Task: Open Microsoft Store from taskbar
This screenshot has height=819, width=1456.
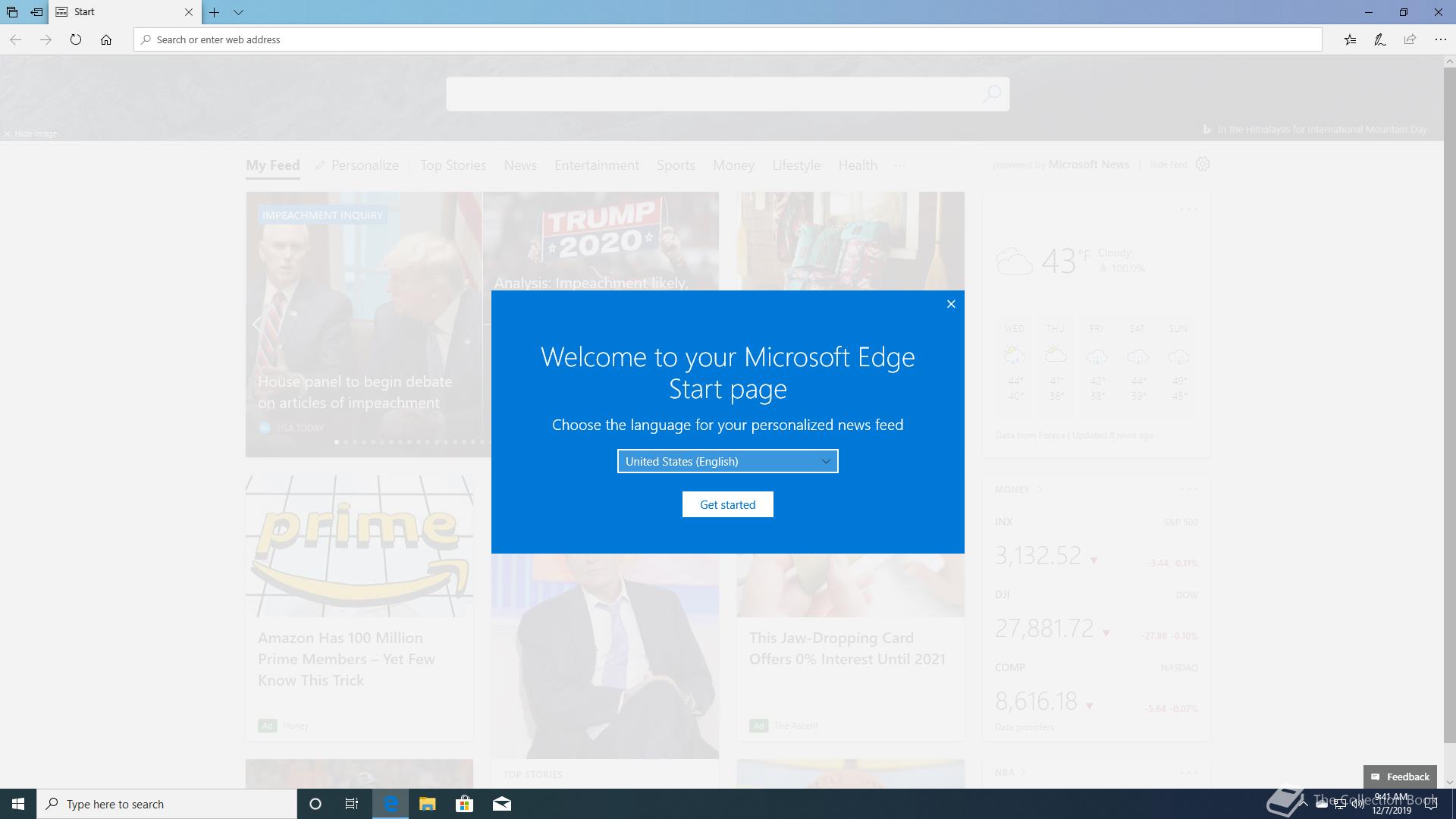Action: (x=464, y=804)
